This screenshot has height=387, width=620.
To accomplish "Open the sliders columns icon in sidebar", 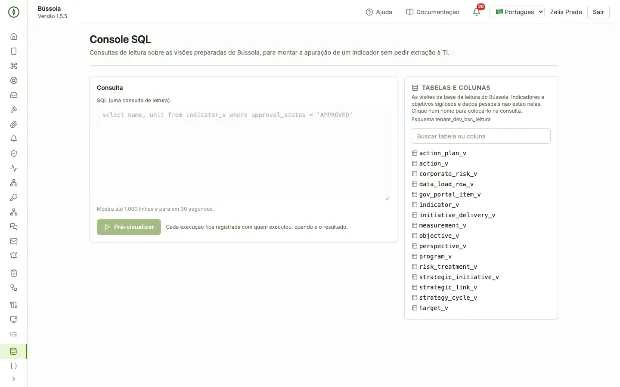I will [x=13, y=305].
